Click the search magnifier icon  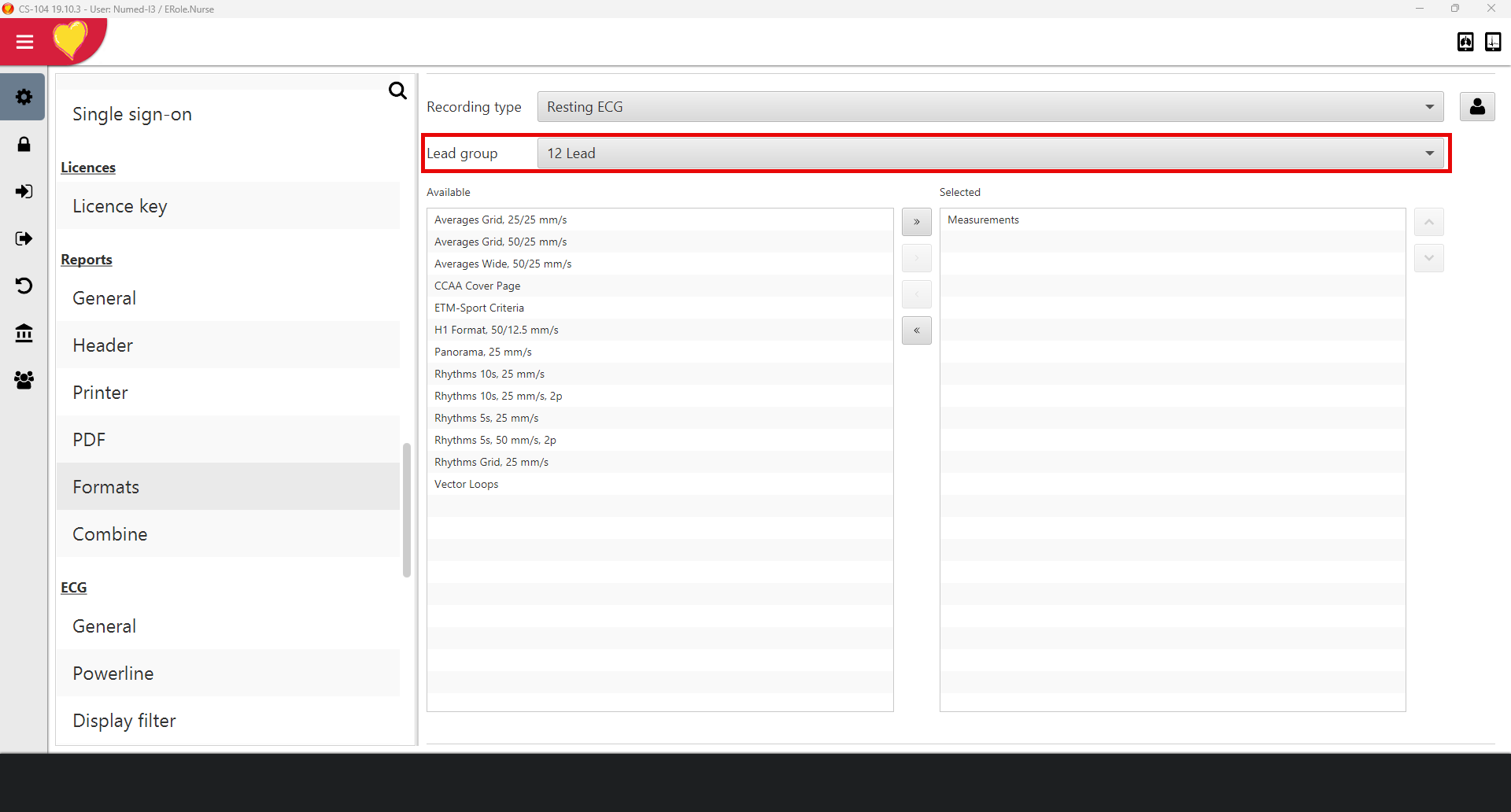click(397, 90)
